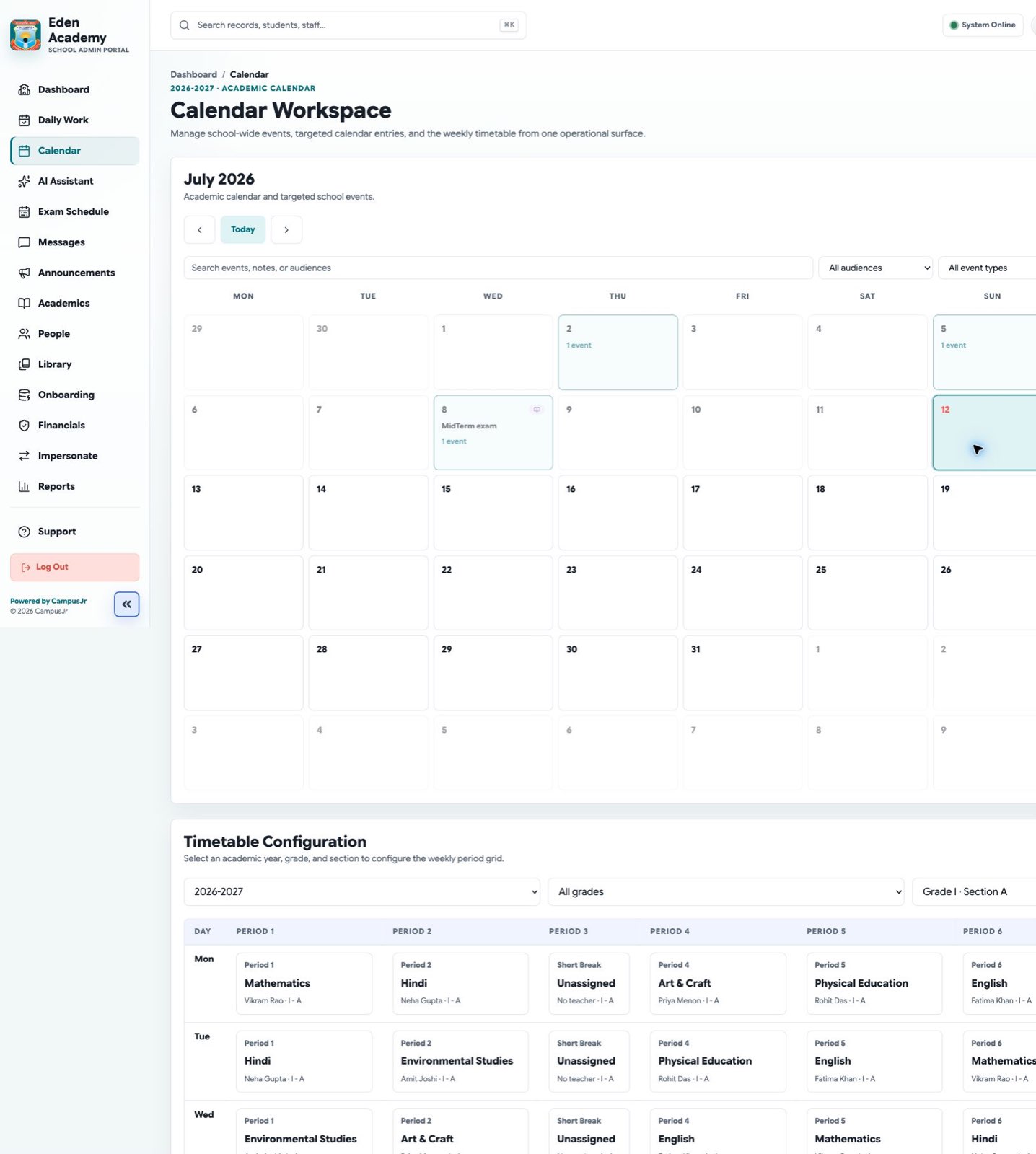Expand the All audiences dropdown
Image resolution: width=1036 pixels, height=1154 pixels.
click(x=876, y=268)
